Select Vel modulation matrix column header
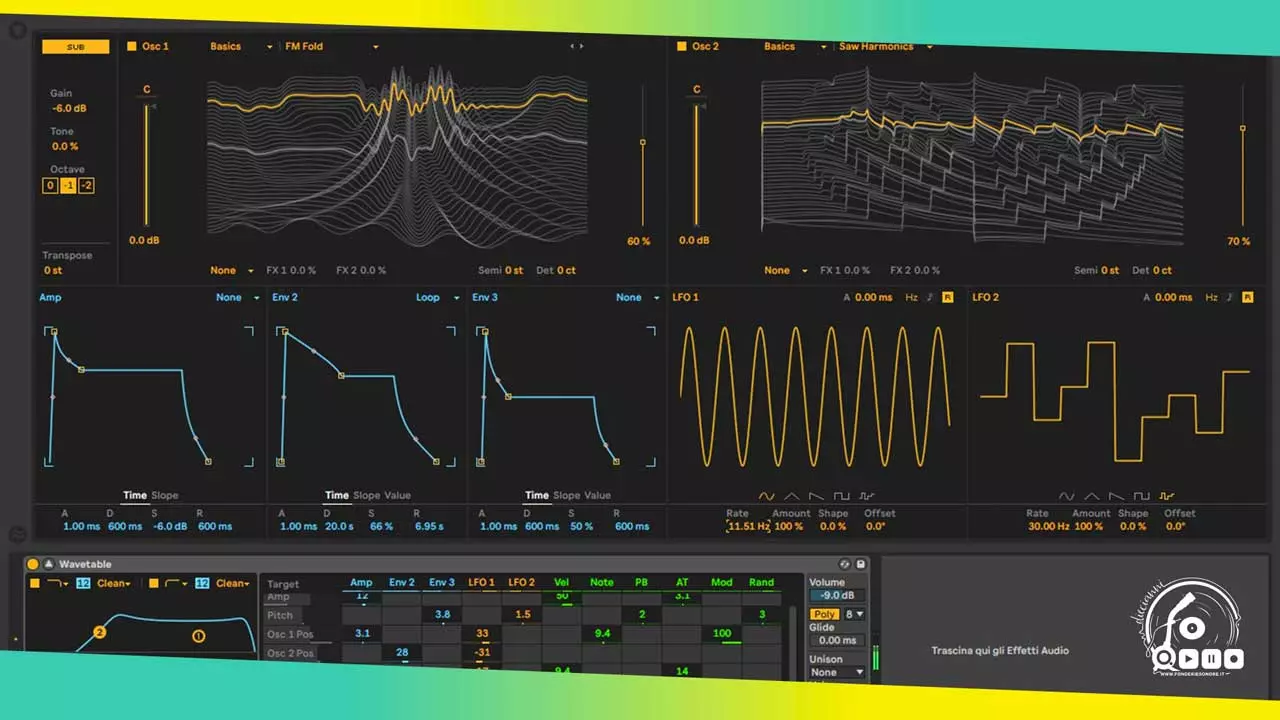This screenshot has height=720, width=1280. 561,582
